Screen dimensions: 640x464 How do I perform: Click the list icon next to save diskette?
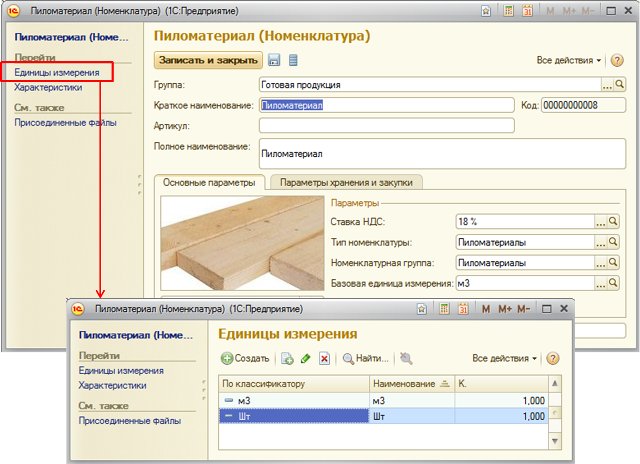(x=293, y=60)
